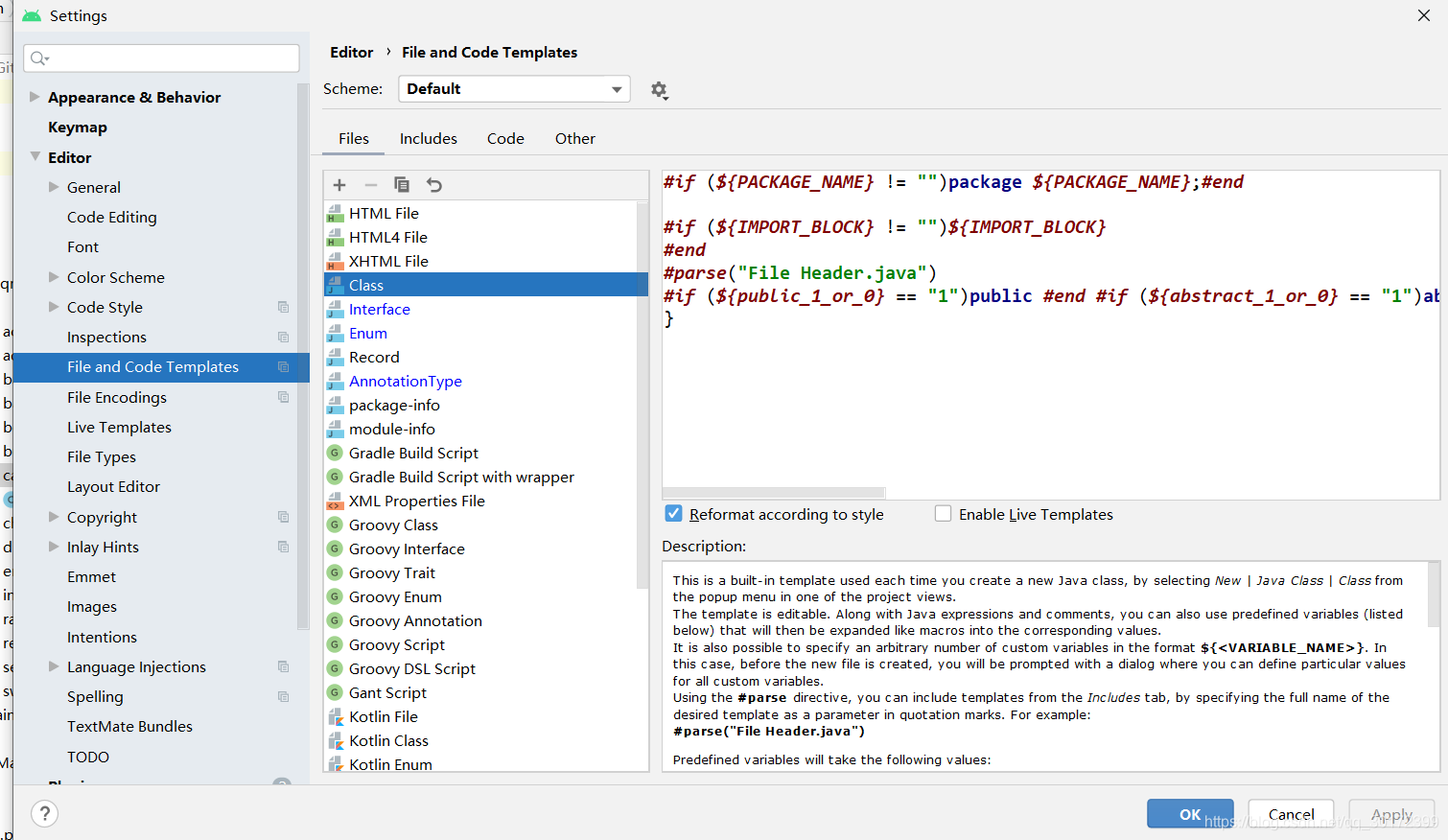
Task: Click the OK button
Action: [1190, 814]
